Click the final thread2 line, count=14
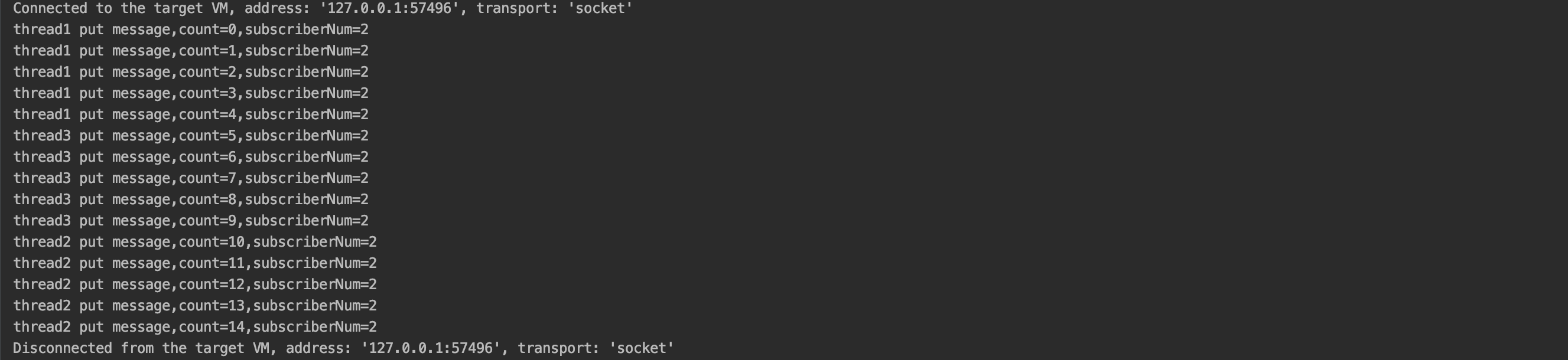This screenshot has height=360, width=1568. coord(195,328)
